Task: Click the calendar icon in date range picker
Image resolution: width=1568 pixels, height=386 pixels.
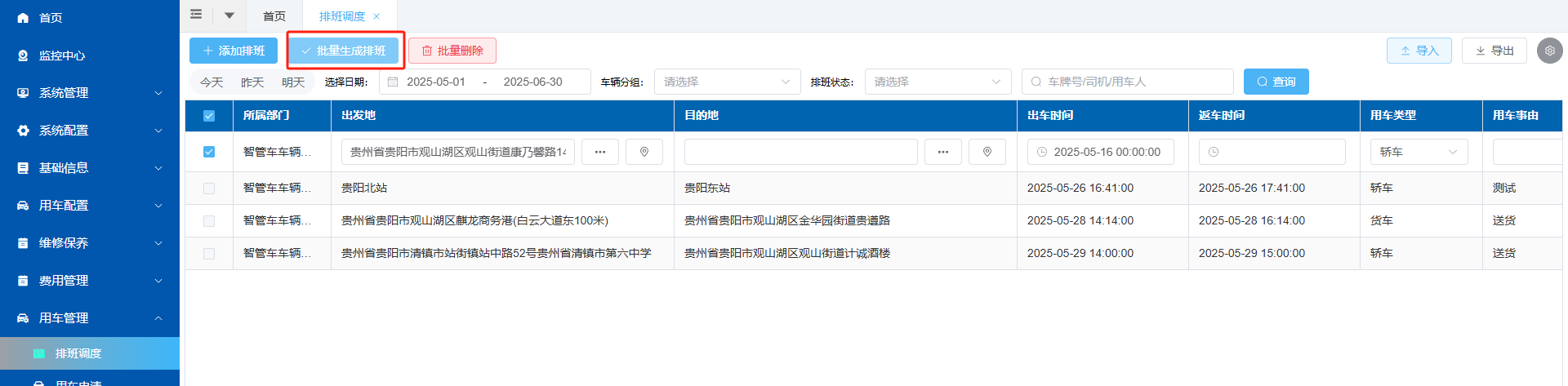Action: coord(393,82)
